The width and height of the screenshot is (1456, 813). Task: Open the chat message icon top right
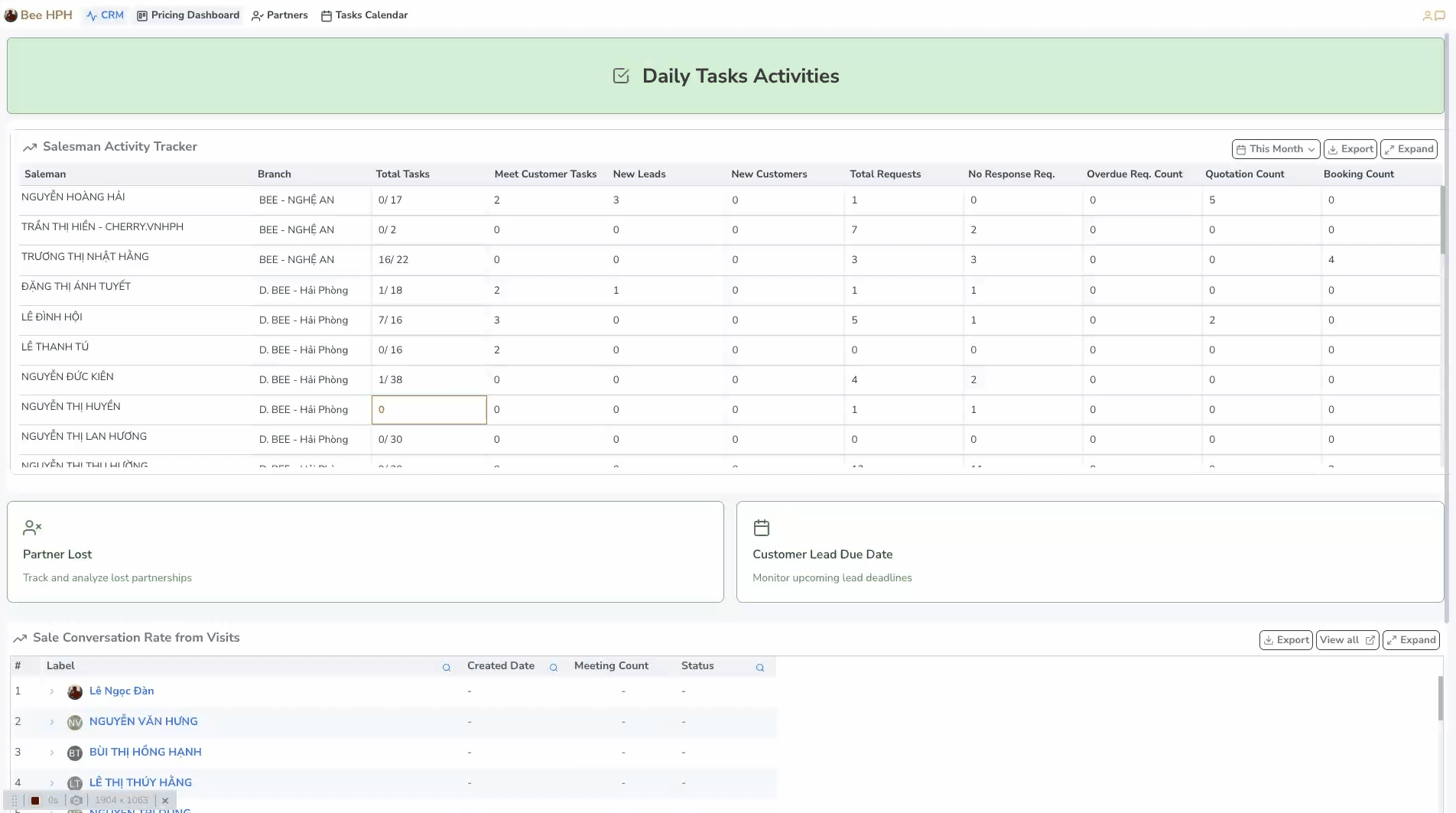coord(1439,15)
